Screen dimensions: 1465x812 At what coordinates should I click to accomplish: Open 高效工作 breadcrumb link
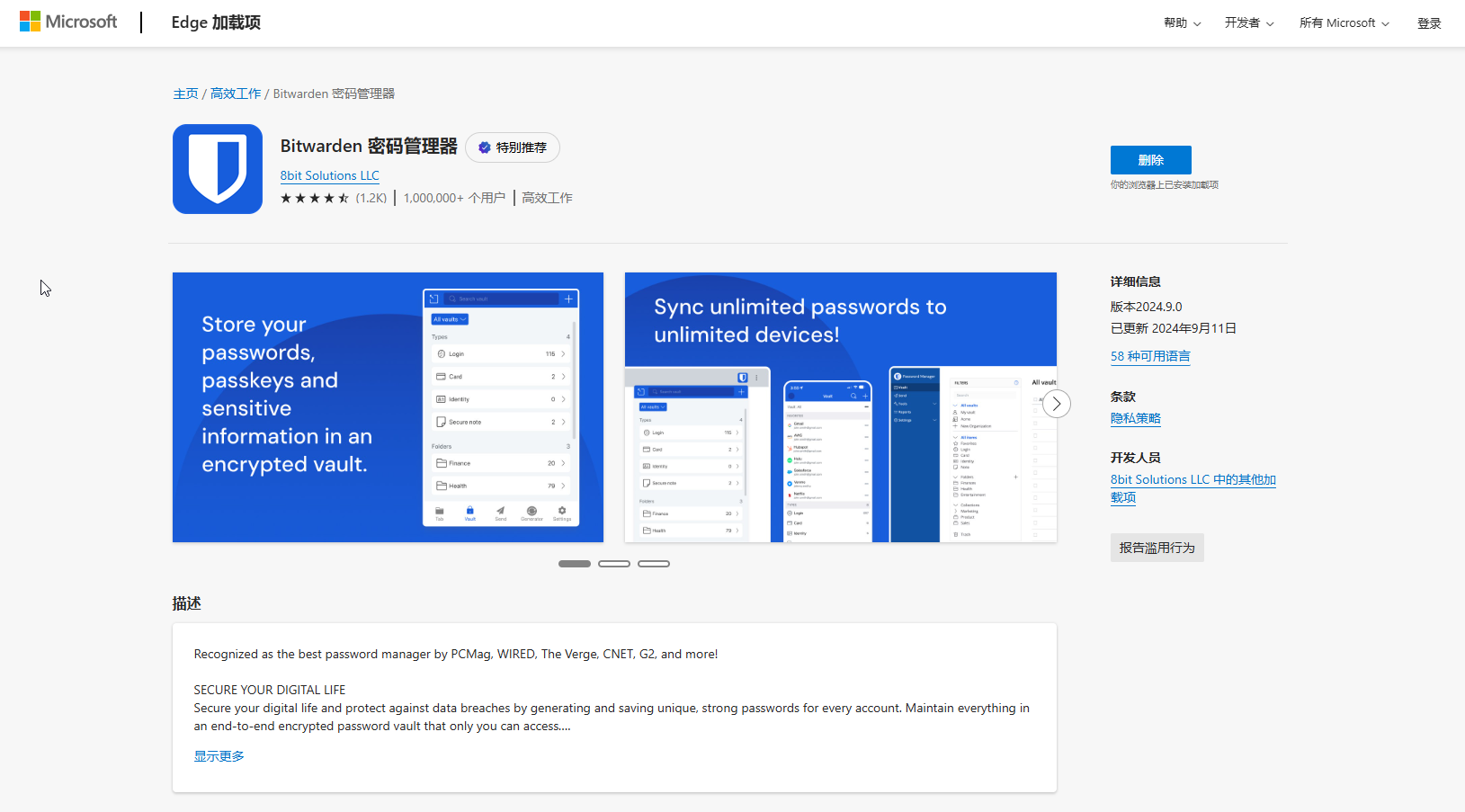236,94
